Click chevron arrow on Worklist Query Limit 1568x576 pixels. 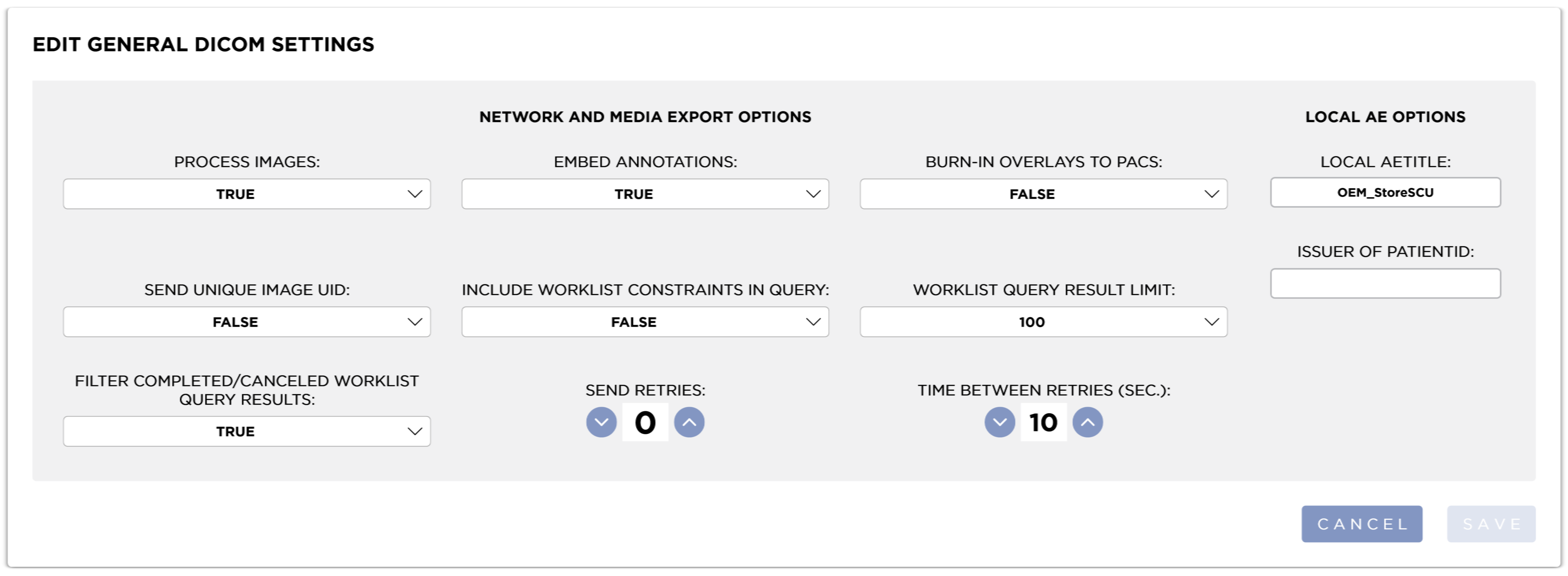1211,321
